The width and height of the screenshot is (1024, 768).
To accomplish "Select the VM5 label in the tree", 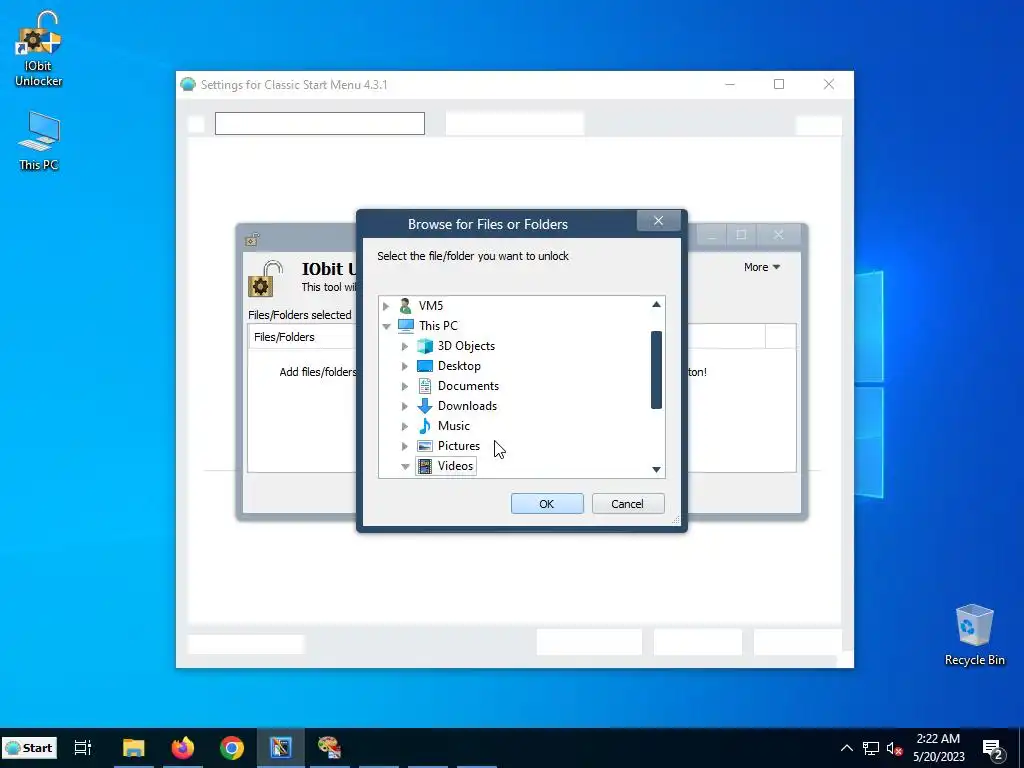I will [430, 306].
